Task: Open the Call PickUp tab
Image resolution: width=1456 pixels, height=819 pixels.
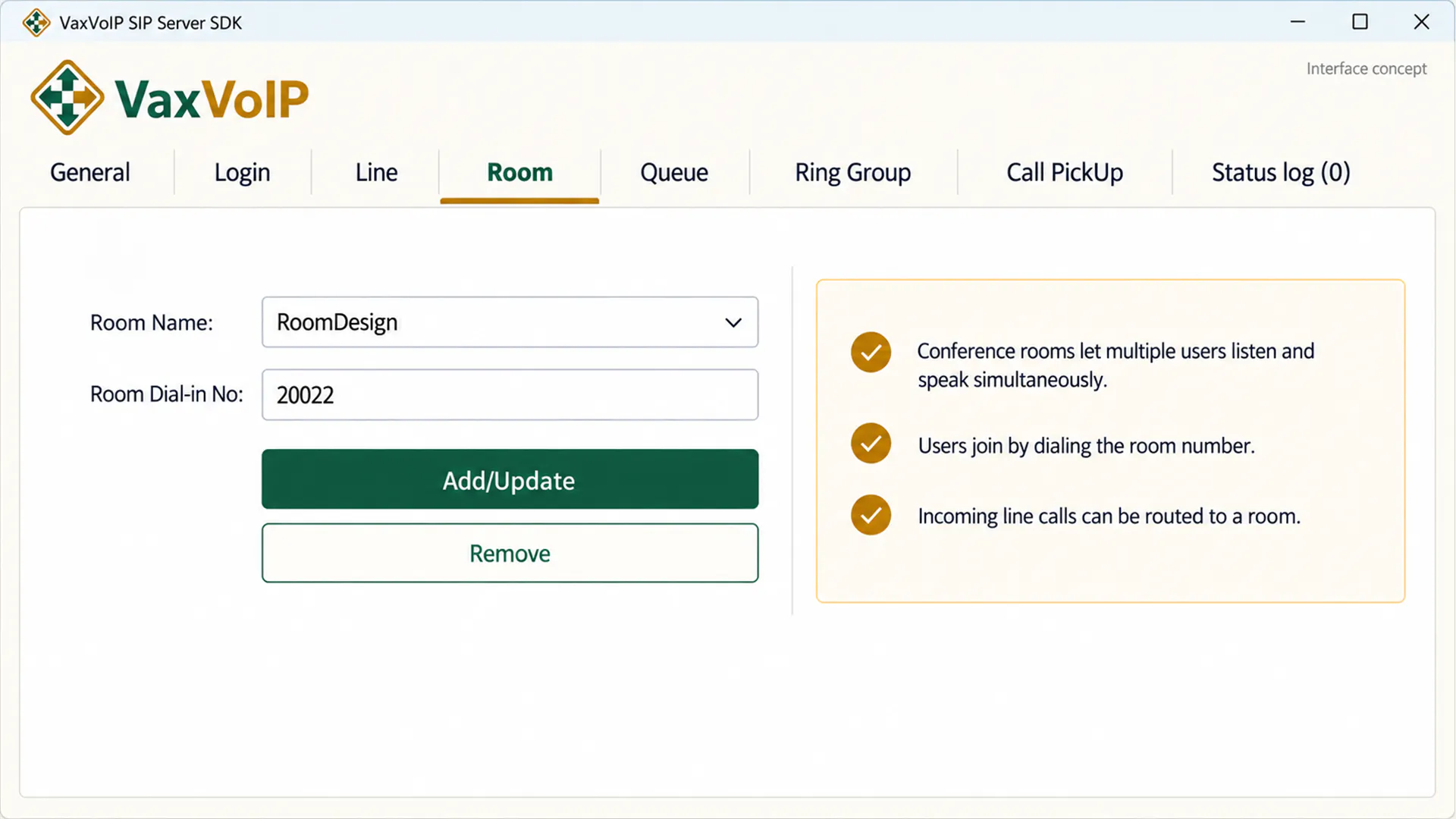Action: [1065, 172]
